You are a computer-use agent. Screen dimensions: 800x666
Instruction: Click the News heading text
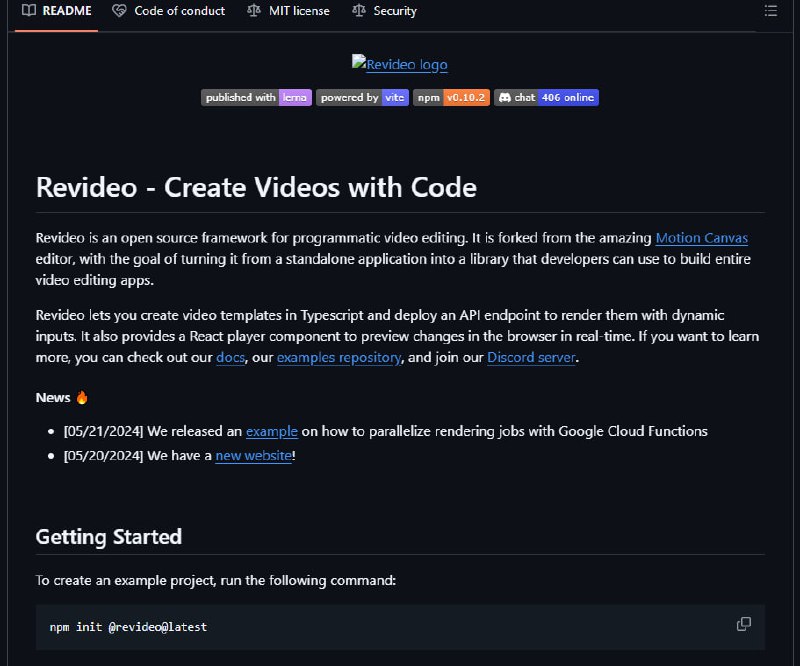click(53, 397)
